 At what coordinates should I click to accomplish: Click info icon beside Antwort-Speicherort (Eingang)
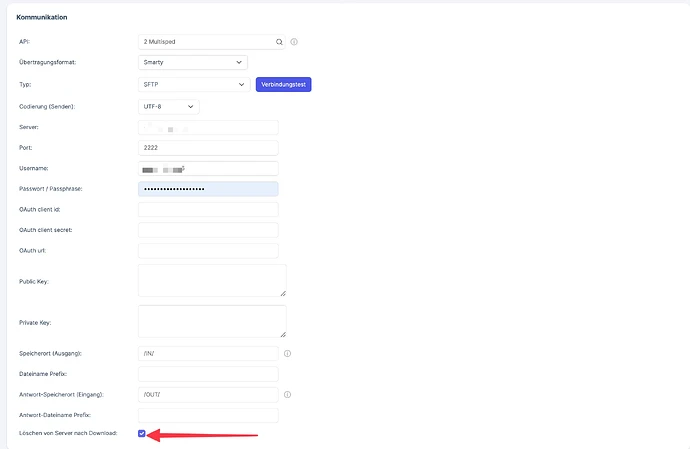pyautogui.click(x=287, y=394)
